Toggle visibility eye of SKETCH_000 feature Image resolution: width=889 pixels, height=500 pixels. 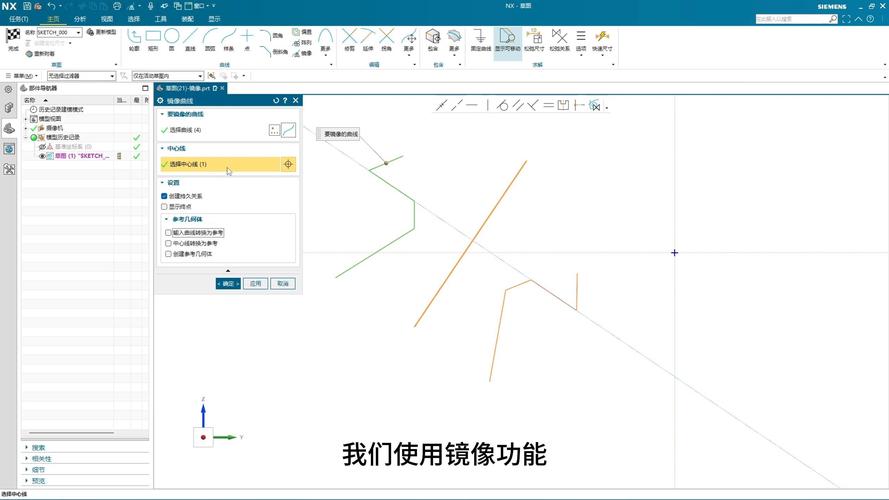[41, 156]
